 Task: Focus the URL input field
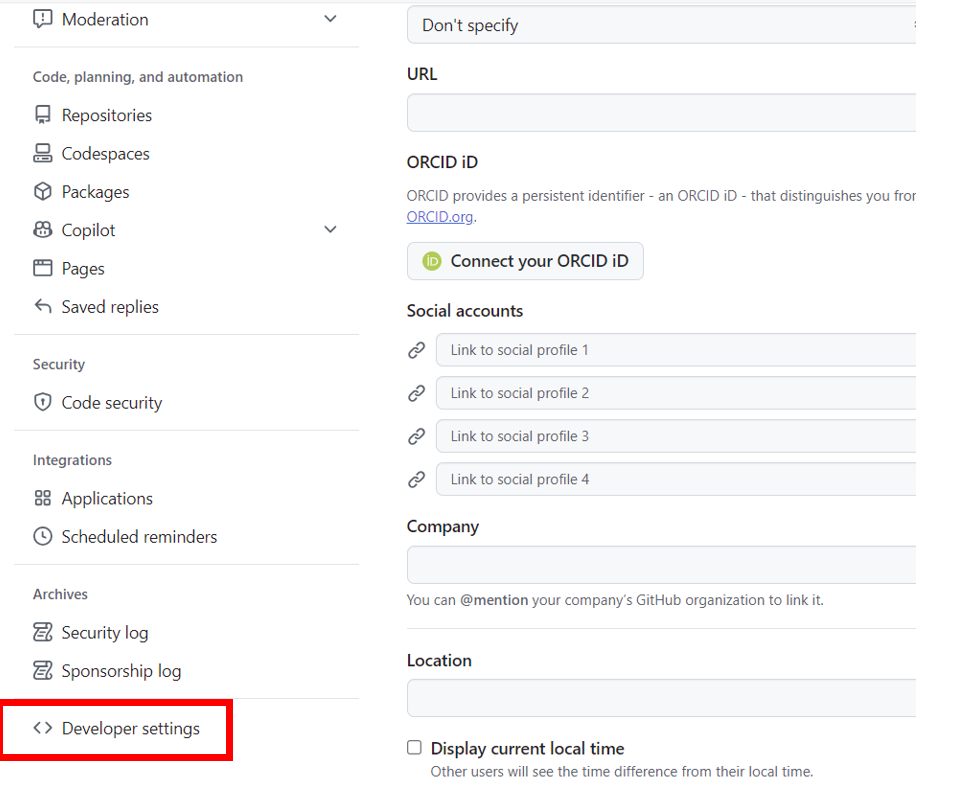661,113
